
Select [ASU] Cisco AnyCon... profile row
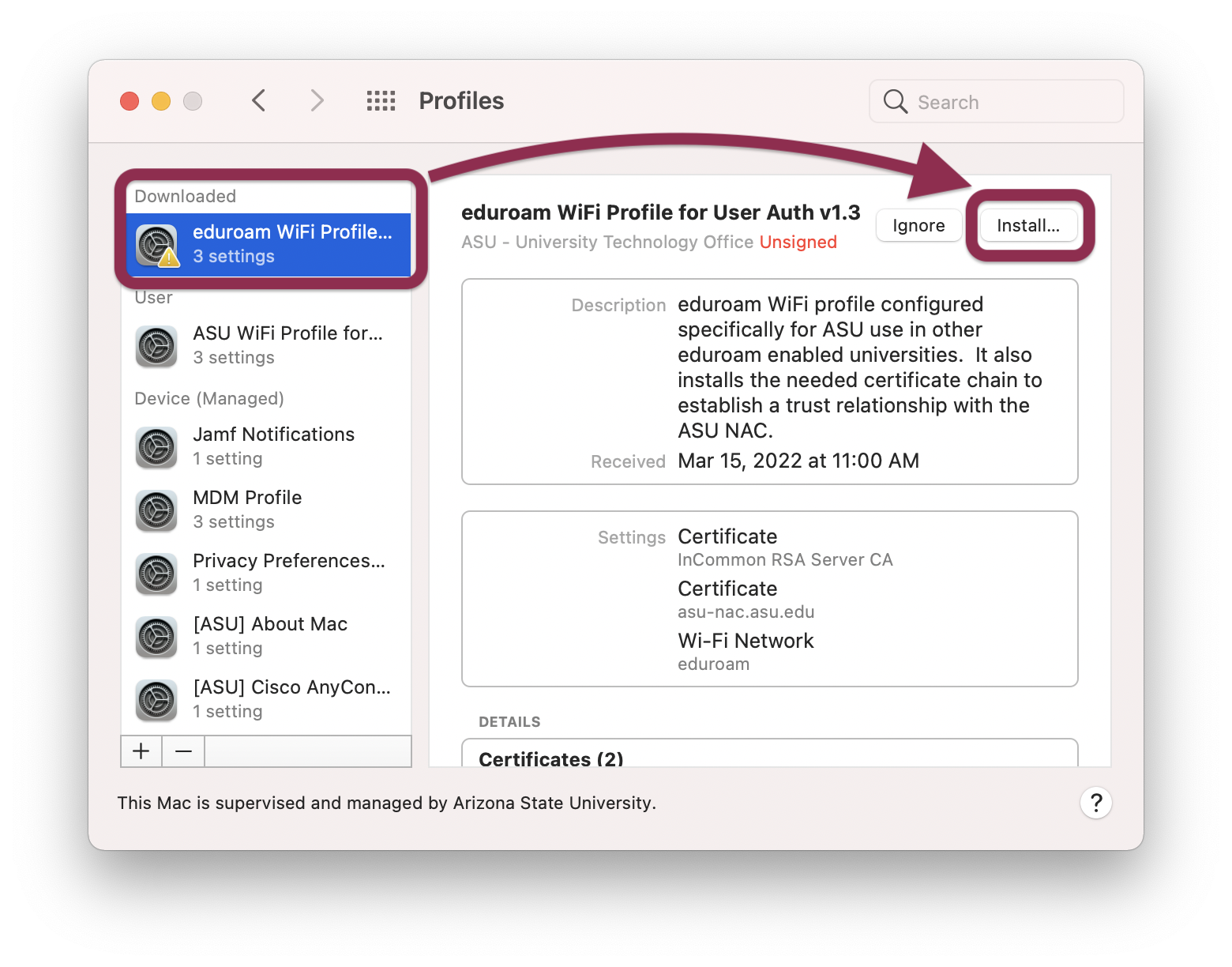pyautogui.click(x=266, y=699)
